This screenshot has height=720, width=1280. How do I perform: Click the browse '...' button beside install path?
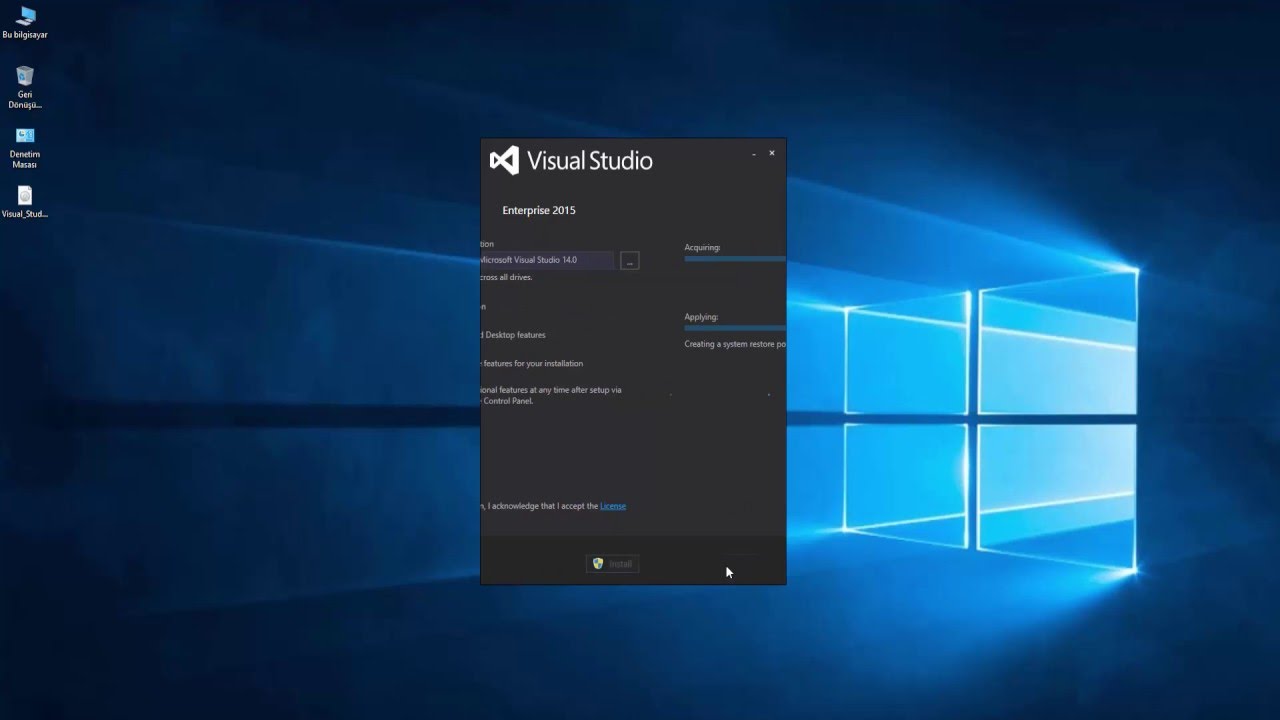coord(629,260)
